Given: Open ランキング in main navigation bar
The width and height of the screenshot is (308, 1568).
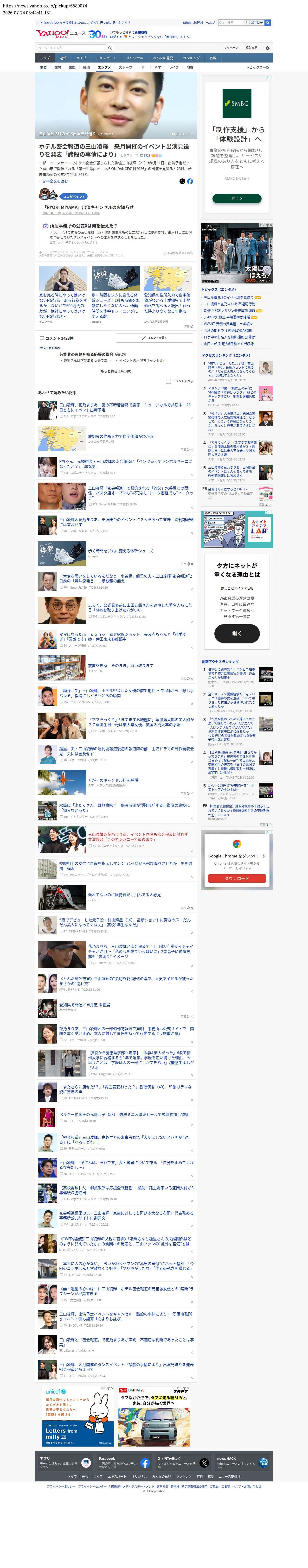Looking at the screenshot, I should pyautogui.click(x=192, y=58).
